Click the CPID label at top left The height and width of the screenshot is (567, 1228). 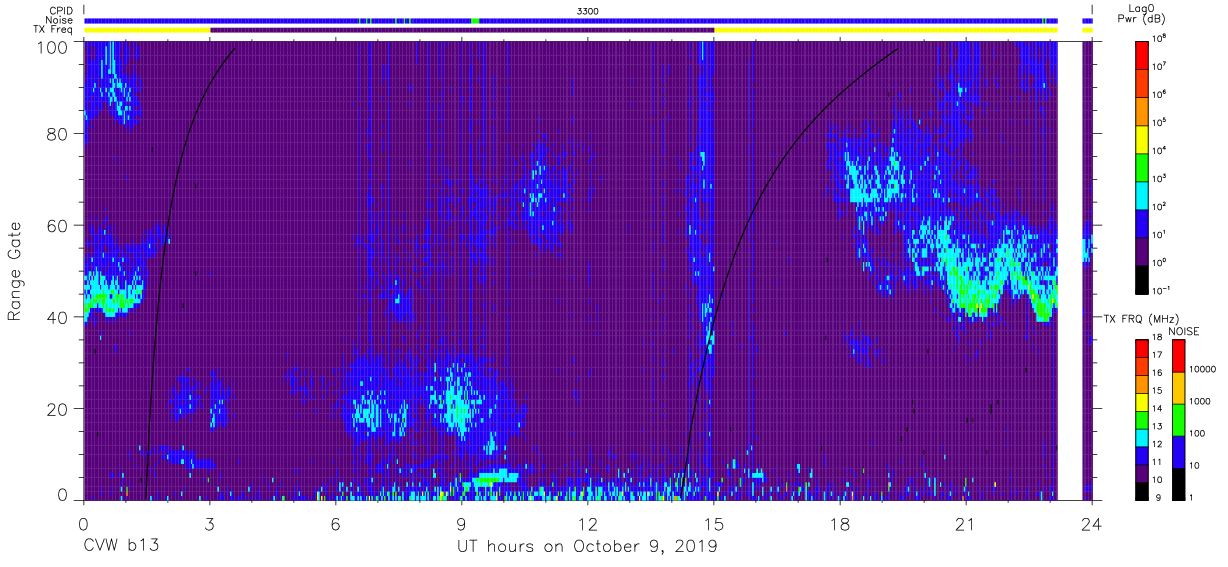point(60,11)
